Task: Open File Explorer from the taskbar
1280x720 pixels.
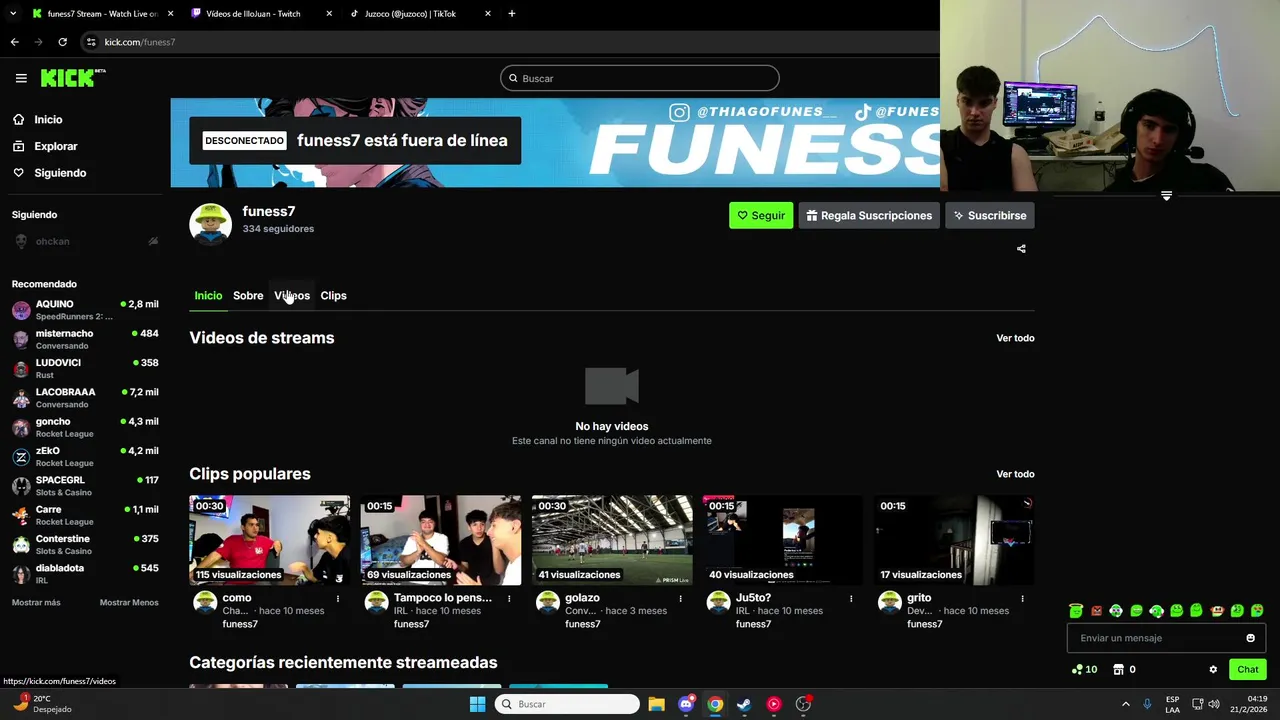Action: pos(656,704)
